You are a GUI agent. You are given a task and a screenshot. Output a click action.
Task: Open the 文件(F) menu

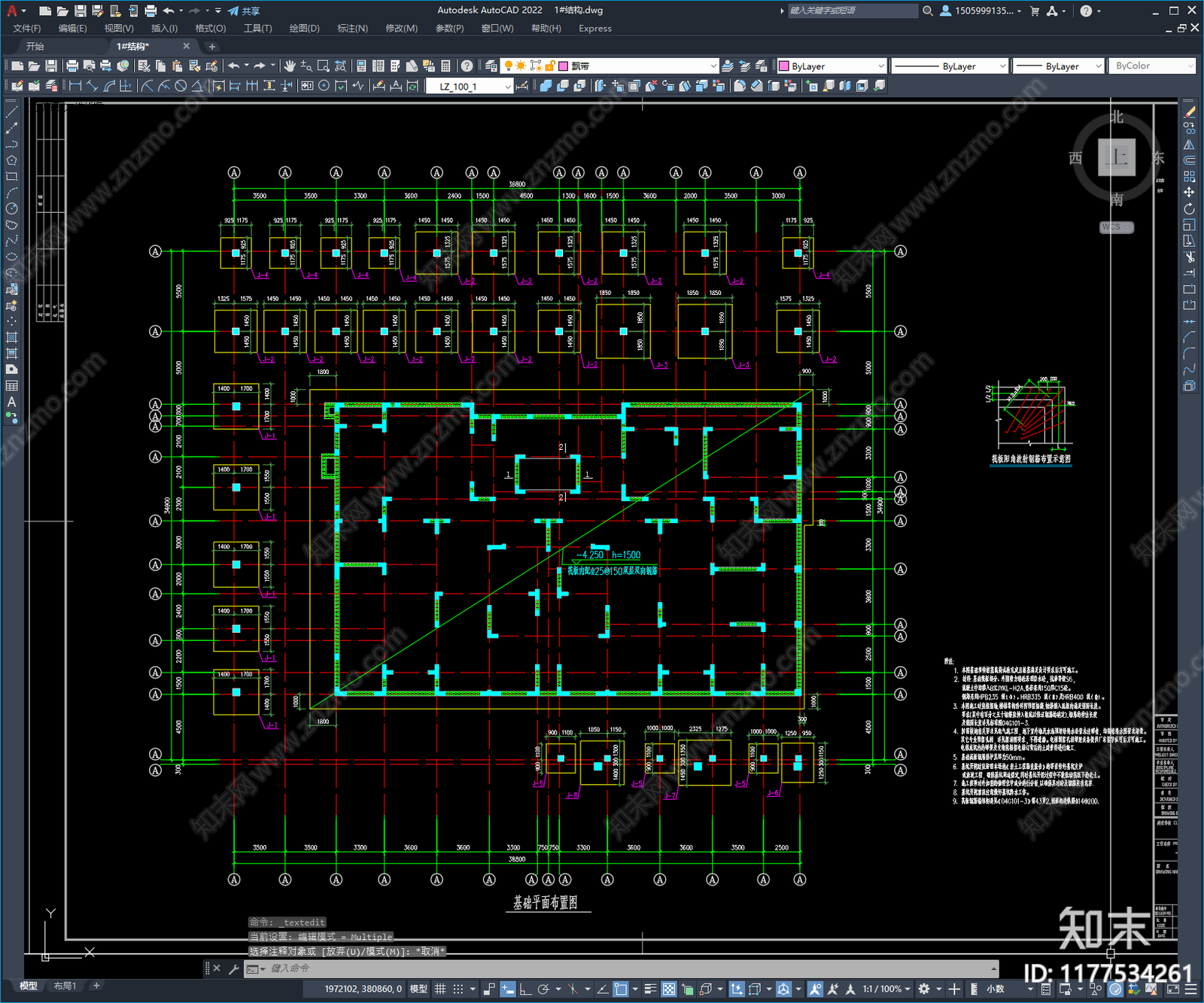pyautogui.click(x=27, y=29)
